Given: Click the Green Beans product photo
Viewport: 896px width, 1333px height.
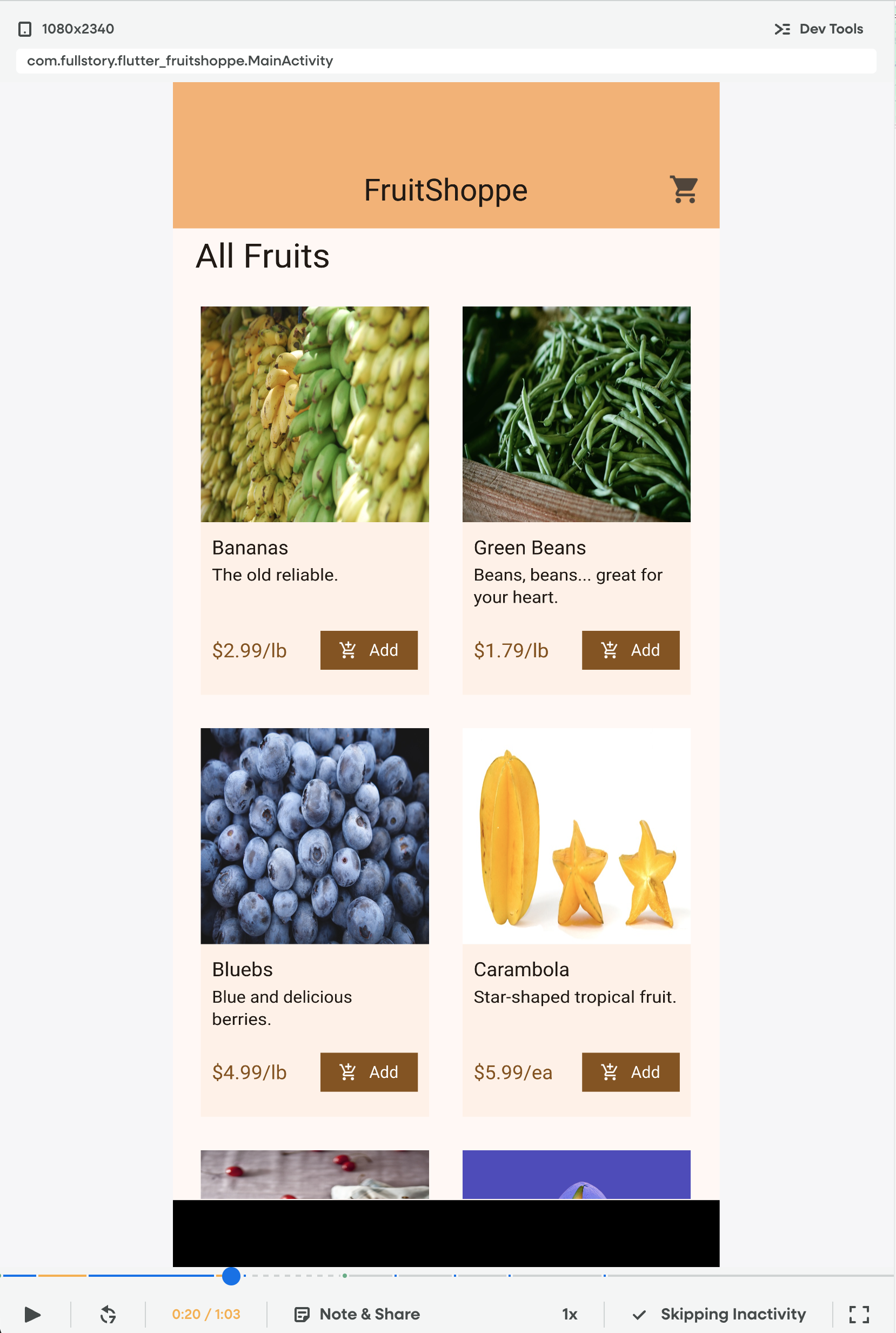Looking at the screenshot, I should [576, 414].
